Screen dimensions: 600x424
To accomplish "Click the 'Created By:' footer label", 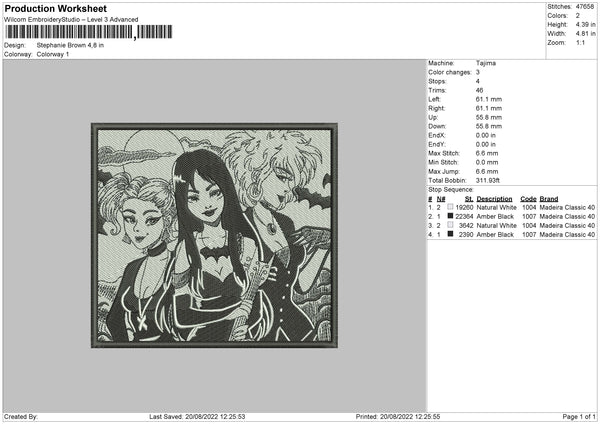I will [x=21, y=417].
